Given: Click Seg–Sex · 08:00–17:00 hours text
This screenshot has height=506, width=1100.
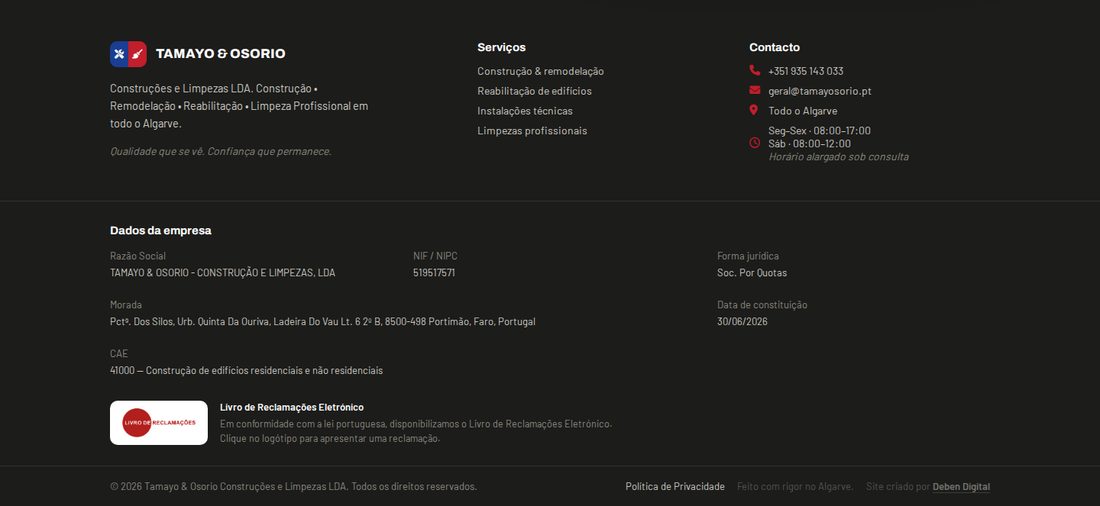Looking at the screenshot, I should pyautogui.click(x=819, y=131).
